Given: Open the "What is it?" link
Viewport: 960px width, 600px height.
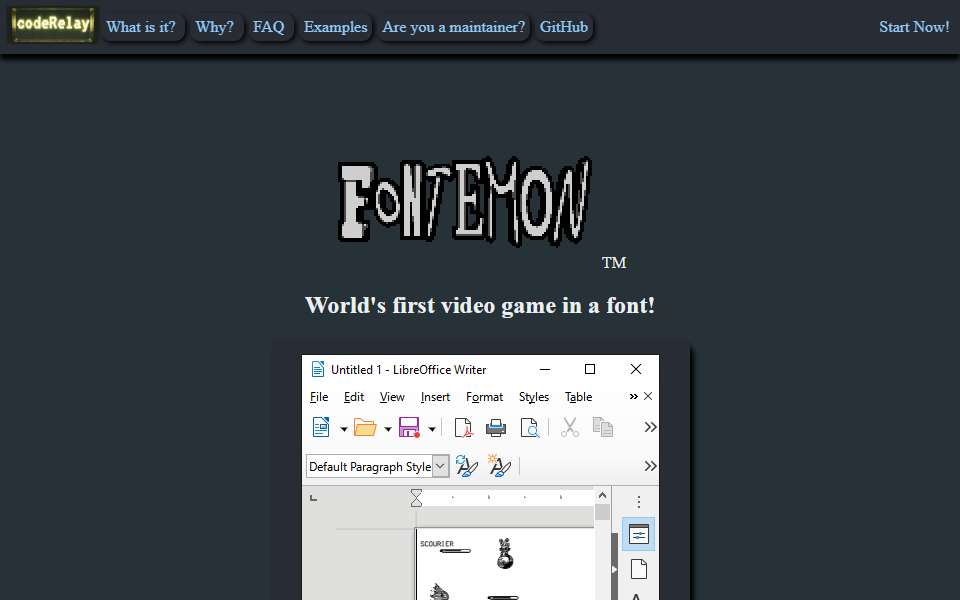Looking at the screenshot, I should [141, 27].
